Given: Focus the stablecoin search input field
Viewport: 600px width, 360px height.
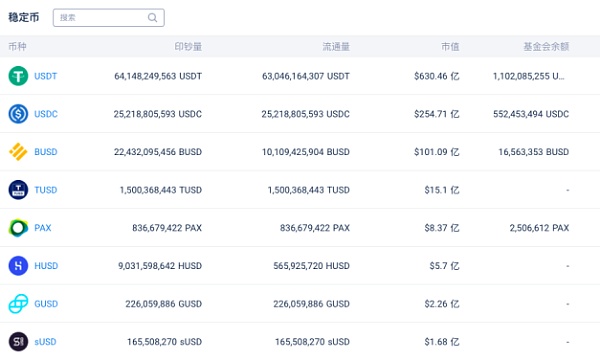Looking at the screenshot, I should [109, 18].
